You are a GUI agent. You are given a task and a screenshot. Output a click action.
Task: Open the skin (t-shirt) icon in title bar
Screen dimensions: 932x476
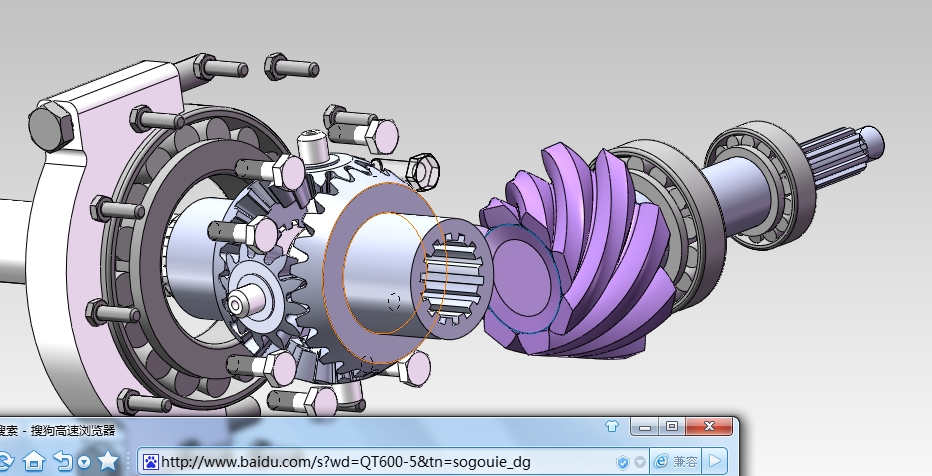612,426
